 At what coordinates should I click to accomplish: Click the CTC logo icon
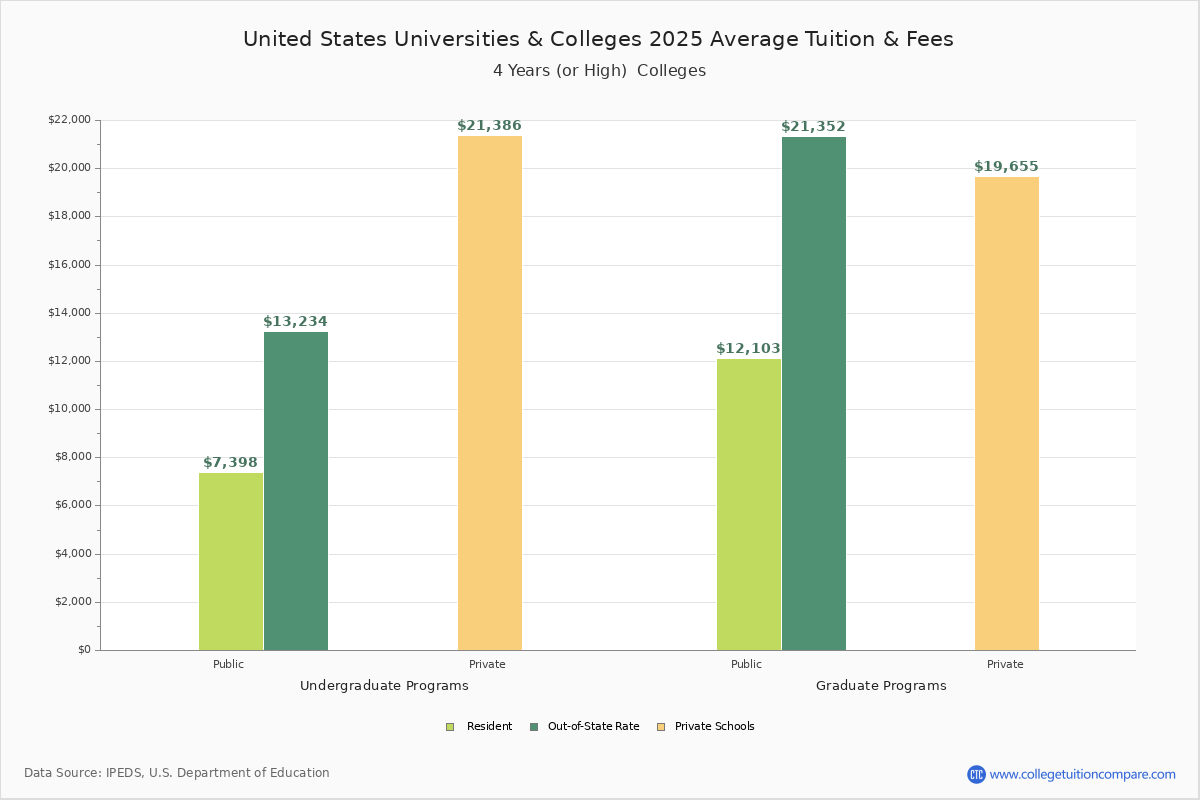pos(976,774)
